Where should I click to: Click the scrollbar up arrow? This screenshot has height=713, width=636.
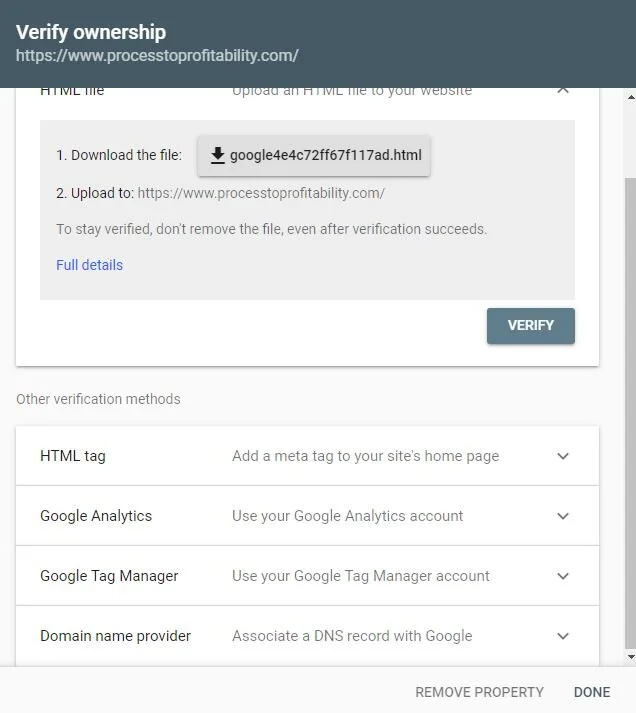631,97
